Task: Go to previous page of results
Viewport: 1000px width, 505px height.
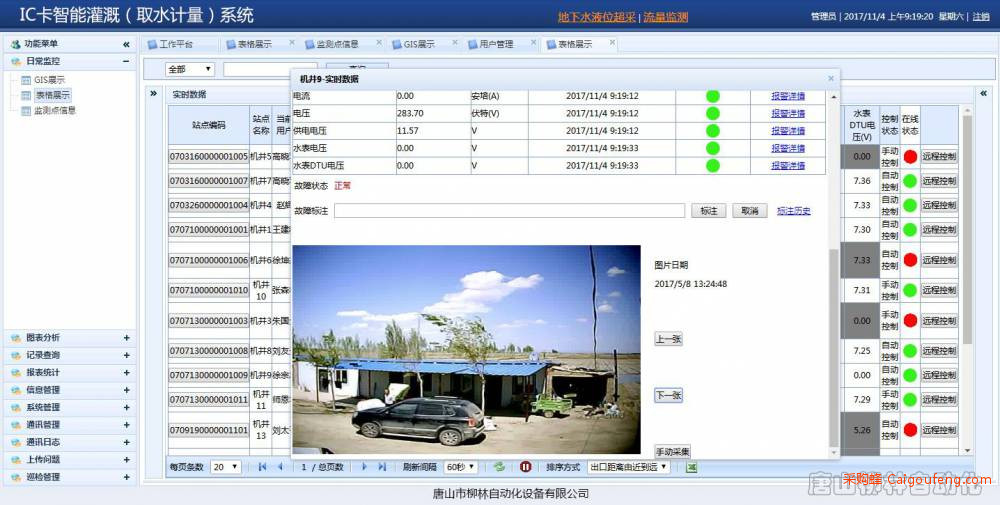Action: tap(280, 467)
